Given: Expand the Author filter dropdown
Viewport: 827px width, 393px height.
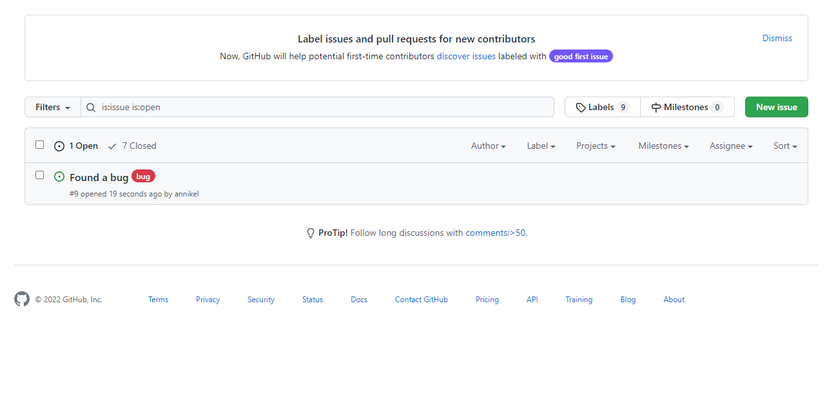Looking at the screenshot, I should [488, 146].
